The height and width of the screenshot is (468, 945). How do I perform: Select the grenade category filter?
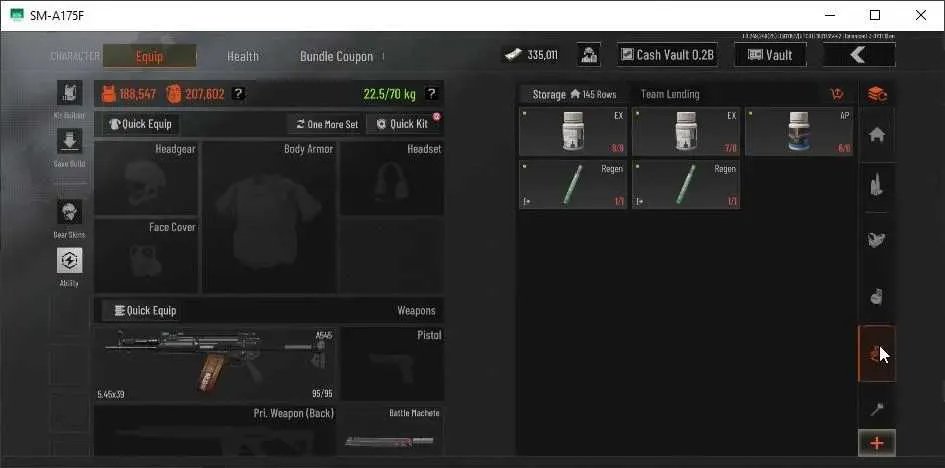coord(877,296)
